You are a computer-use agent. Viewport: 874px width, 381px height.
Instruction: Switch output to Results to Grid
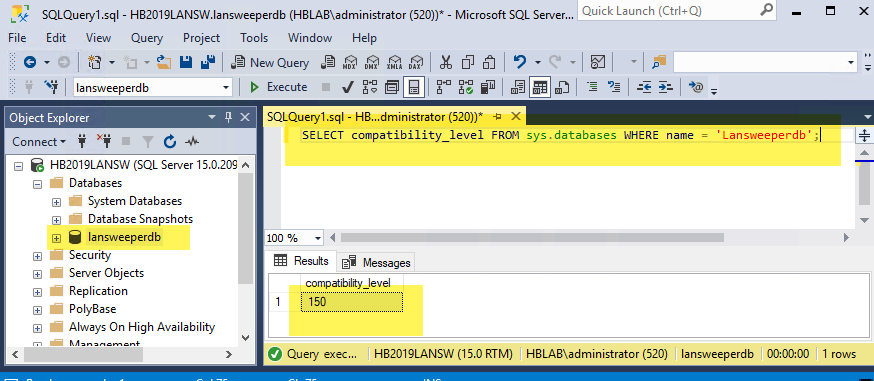[x=540, y=87]
